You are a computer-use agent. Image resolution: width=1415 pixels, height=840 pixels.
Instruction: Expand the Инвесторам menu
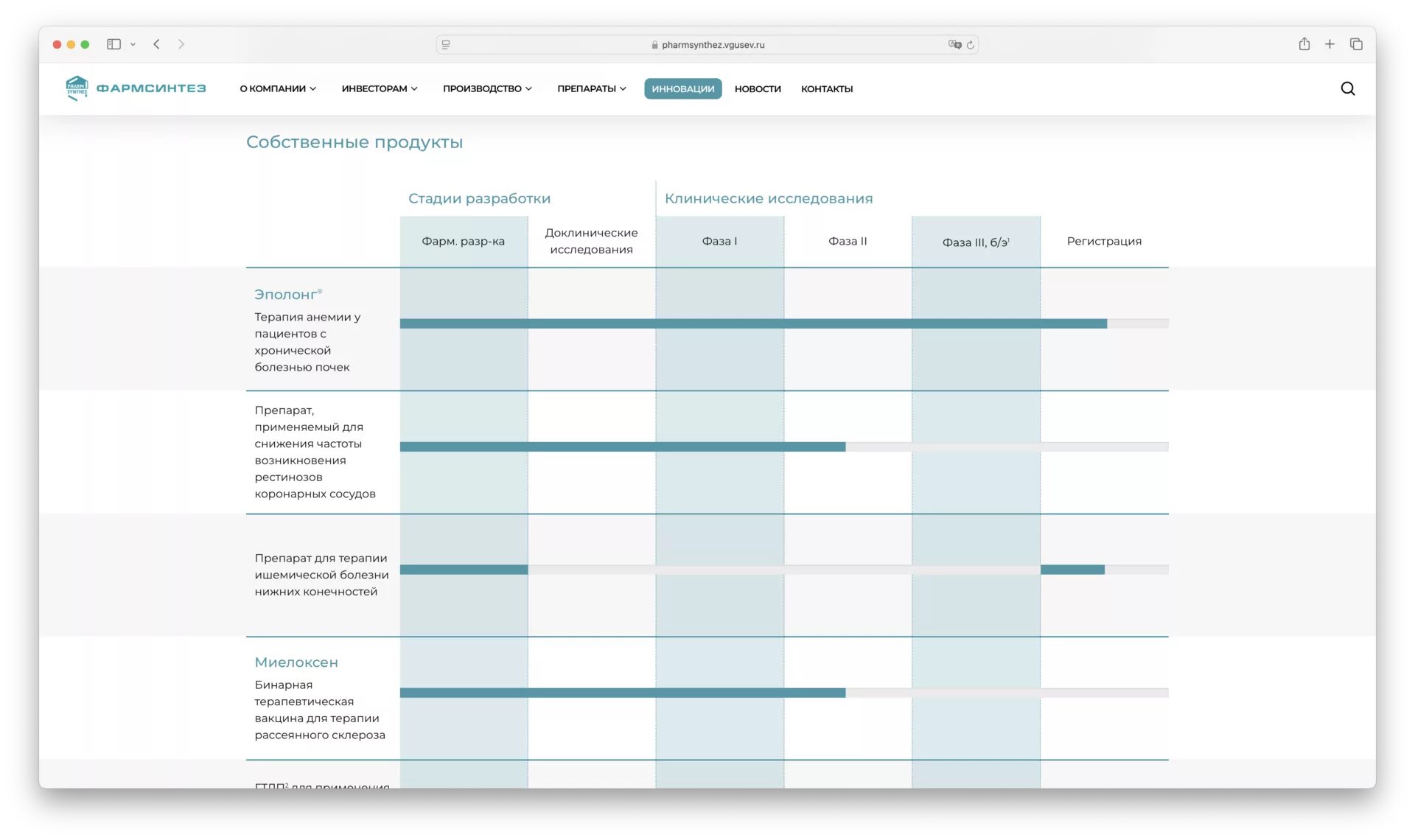click(x=380, y=88)
